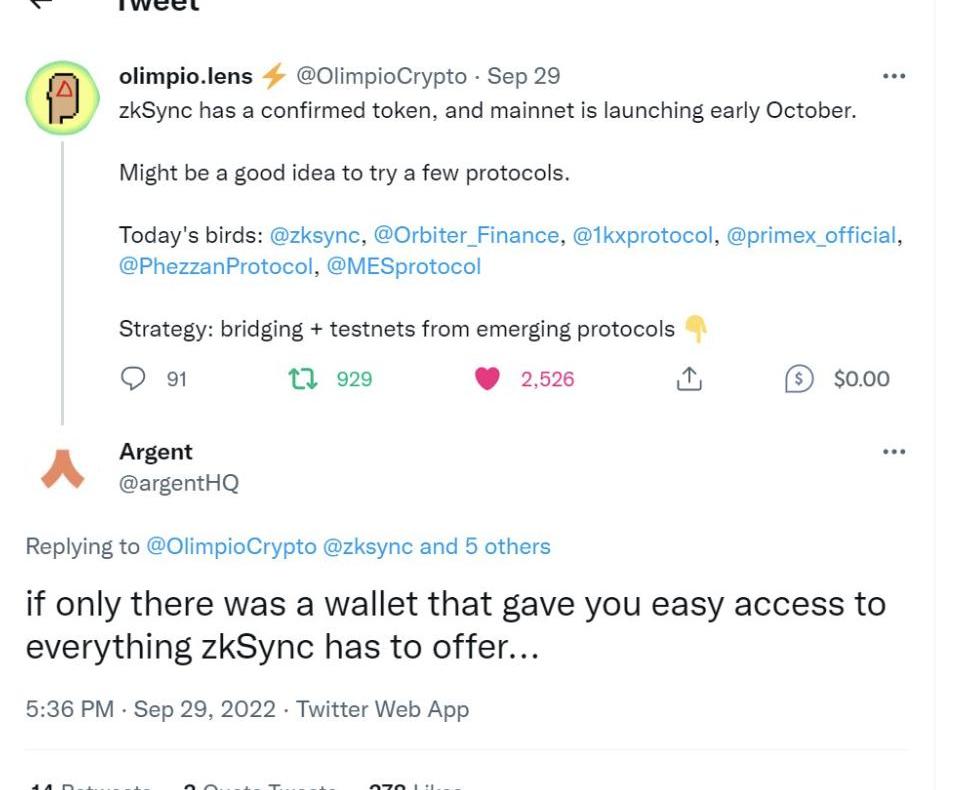966x790 pixels.
Task: Open olimpio.lens profile avatar
Action: click(x=62, y=98)
